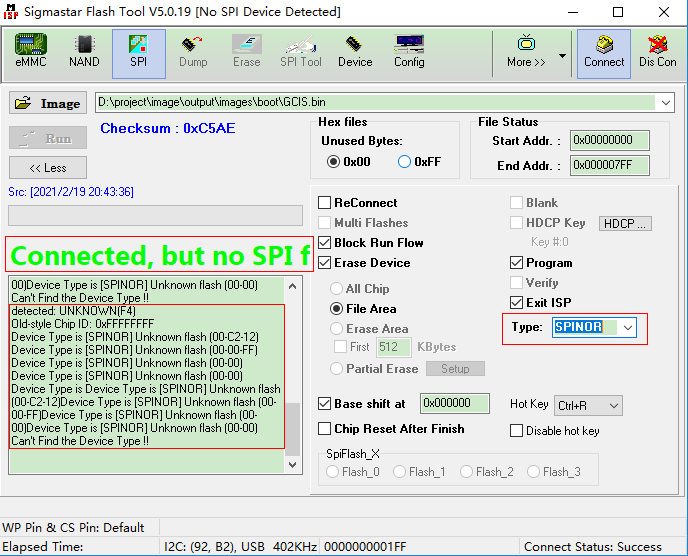Minimize the Flash Tool window
Viewport: 688px width, 556px height.
573,12
